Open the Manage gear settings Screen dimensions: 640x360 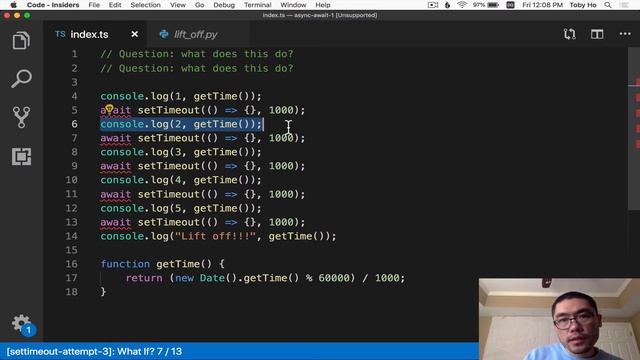click(x=21, y=324)
